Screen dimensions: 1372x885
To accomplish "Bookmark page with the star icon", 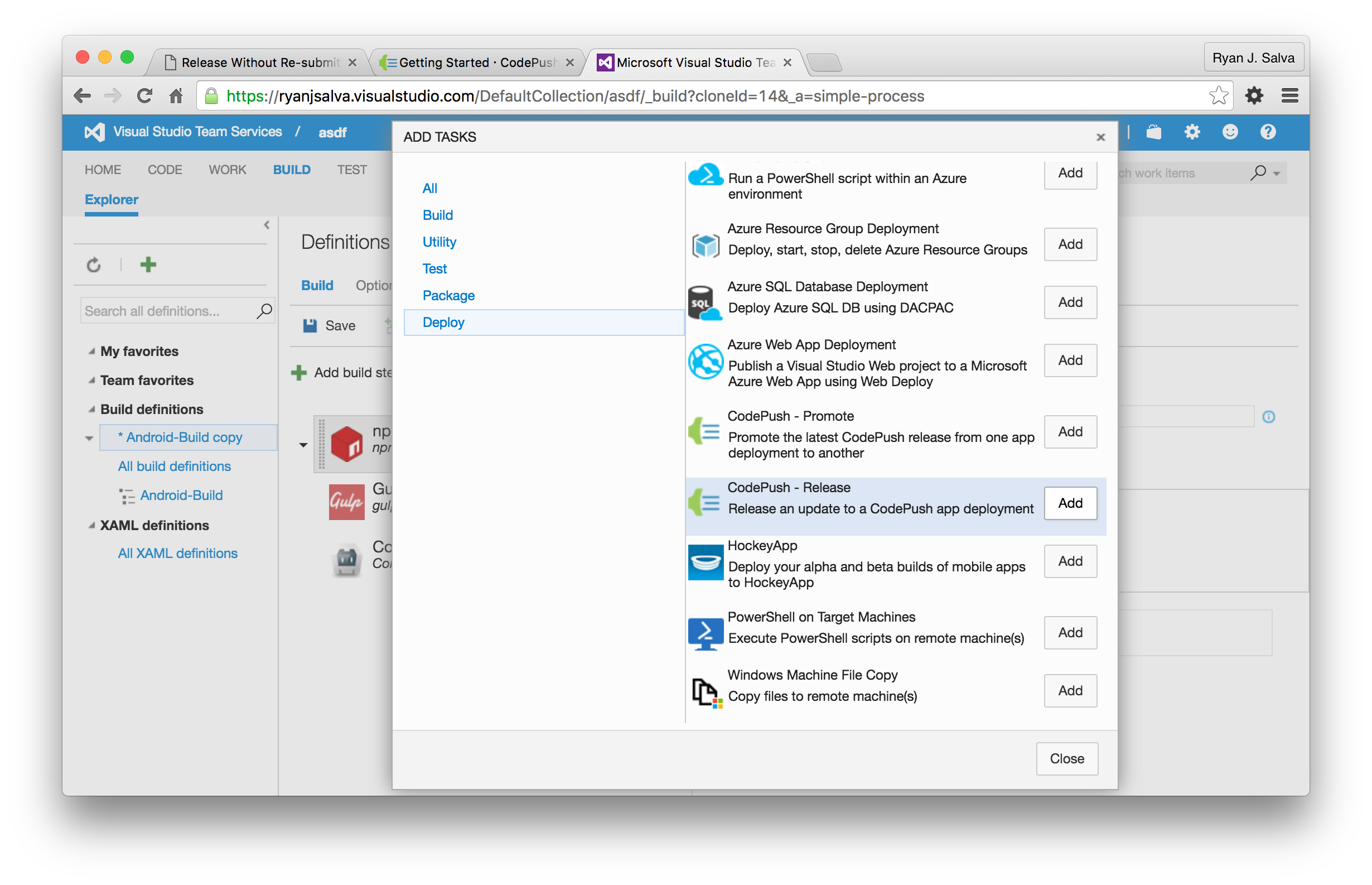I will (x=1218, y=96).
